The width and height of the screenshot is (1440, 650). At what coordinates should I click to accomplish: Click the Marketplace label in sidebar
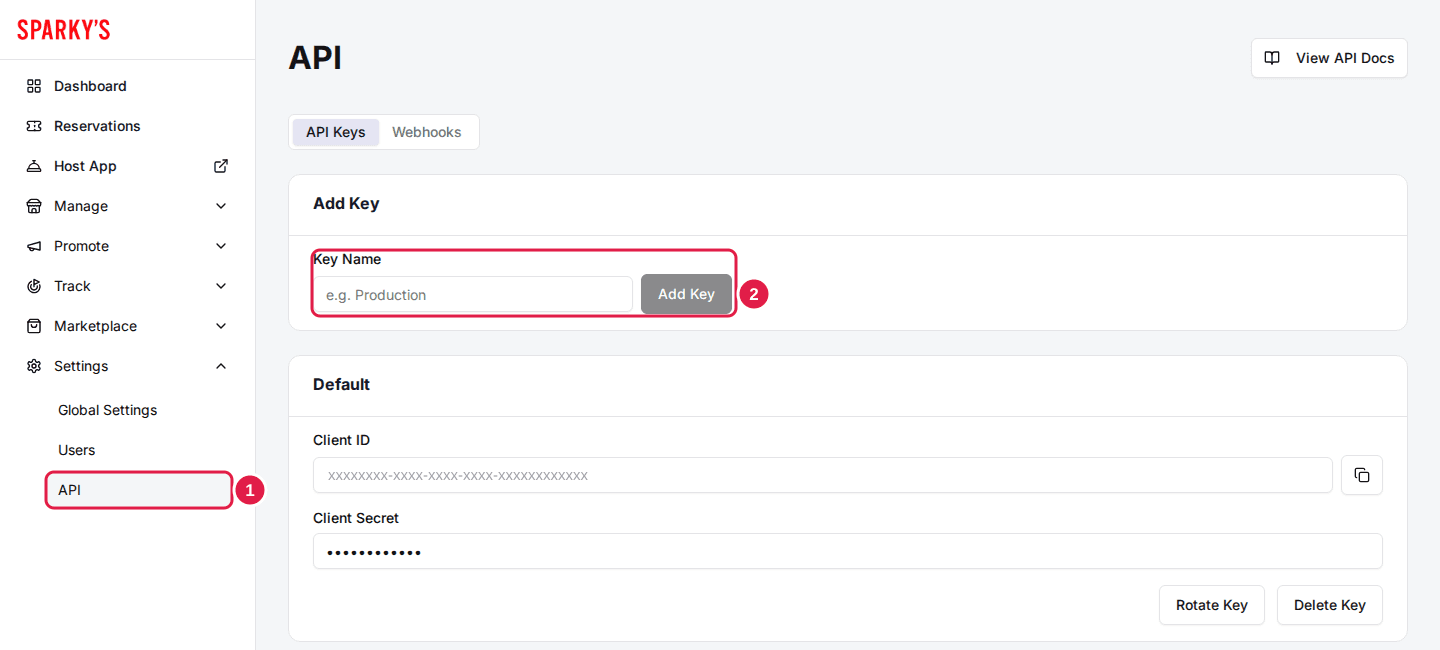tap(95, 326)
